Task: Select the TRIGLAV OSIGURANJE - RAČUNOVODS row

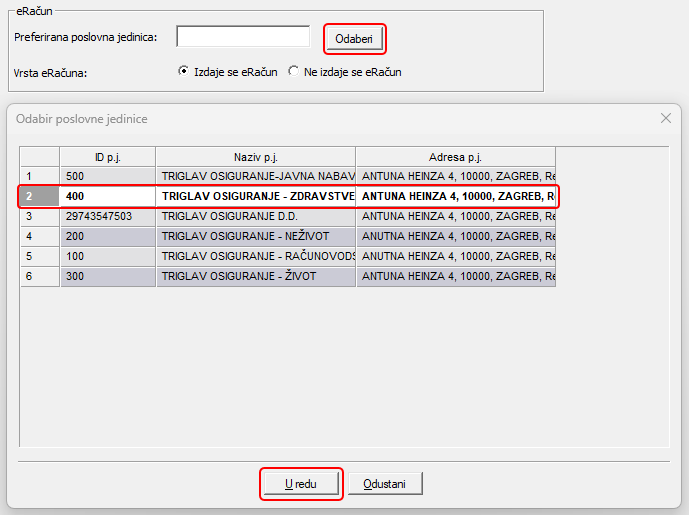Action: point(255,256)
